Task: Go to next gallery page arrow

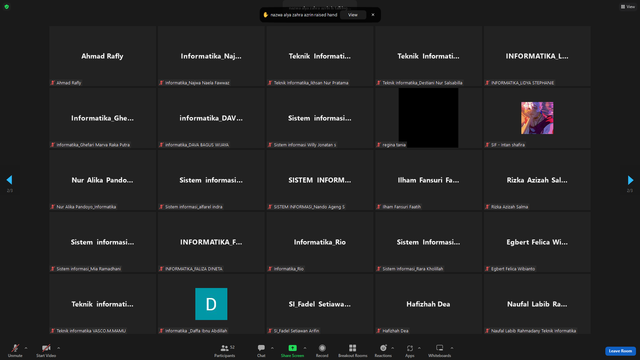Action: click(x=630, y=180)
